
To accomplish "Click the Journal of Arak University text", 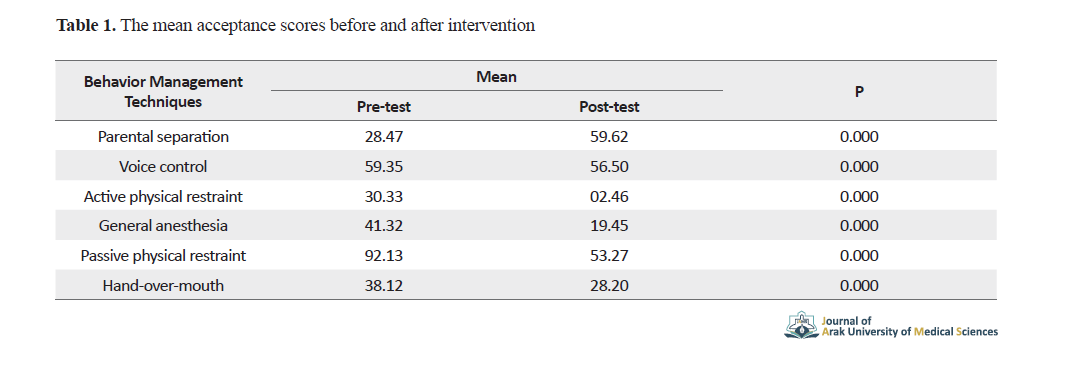I will (909, 326).
